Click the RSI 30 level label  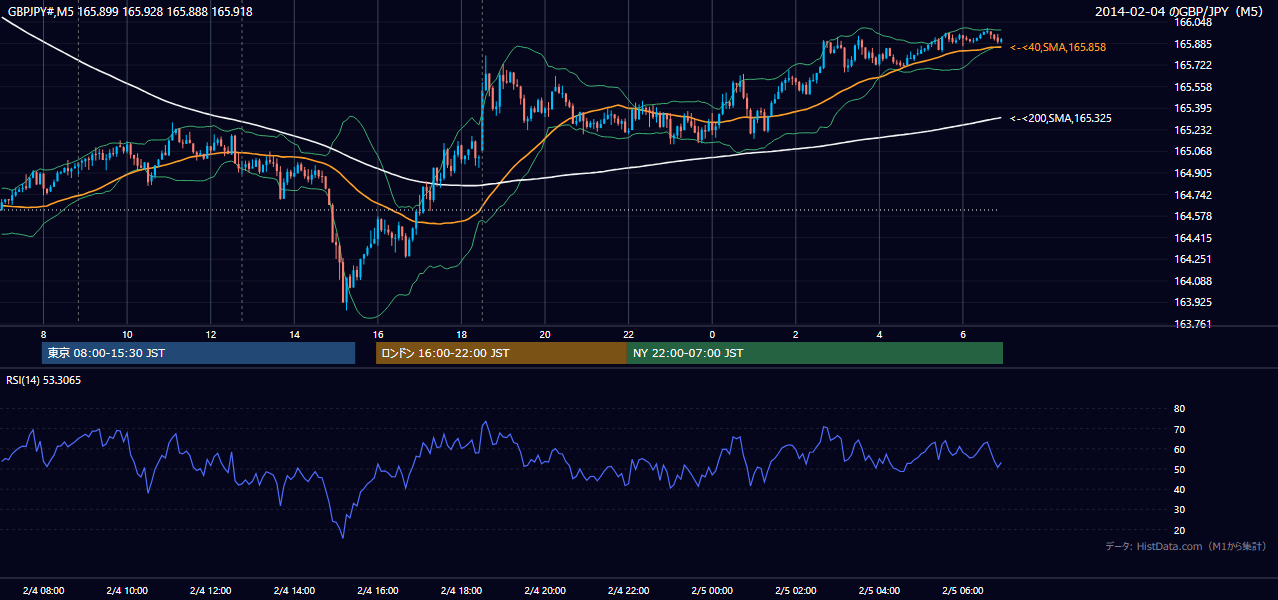[1179, 510]
